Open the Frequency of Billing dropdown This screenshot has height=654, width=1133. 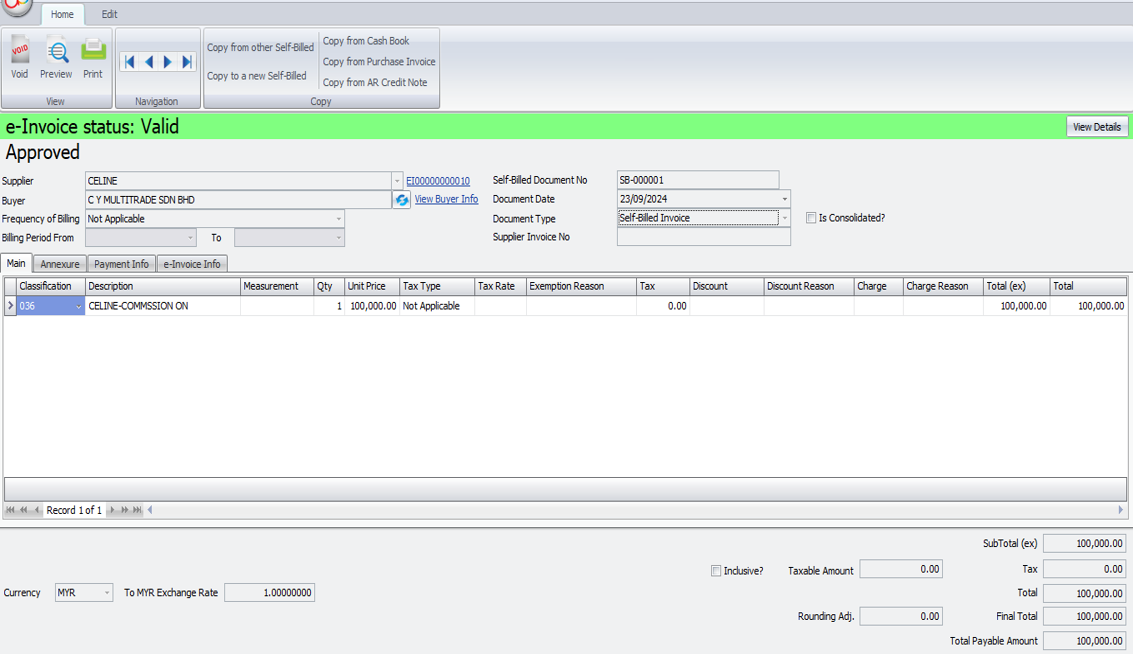[338, 219]
